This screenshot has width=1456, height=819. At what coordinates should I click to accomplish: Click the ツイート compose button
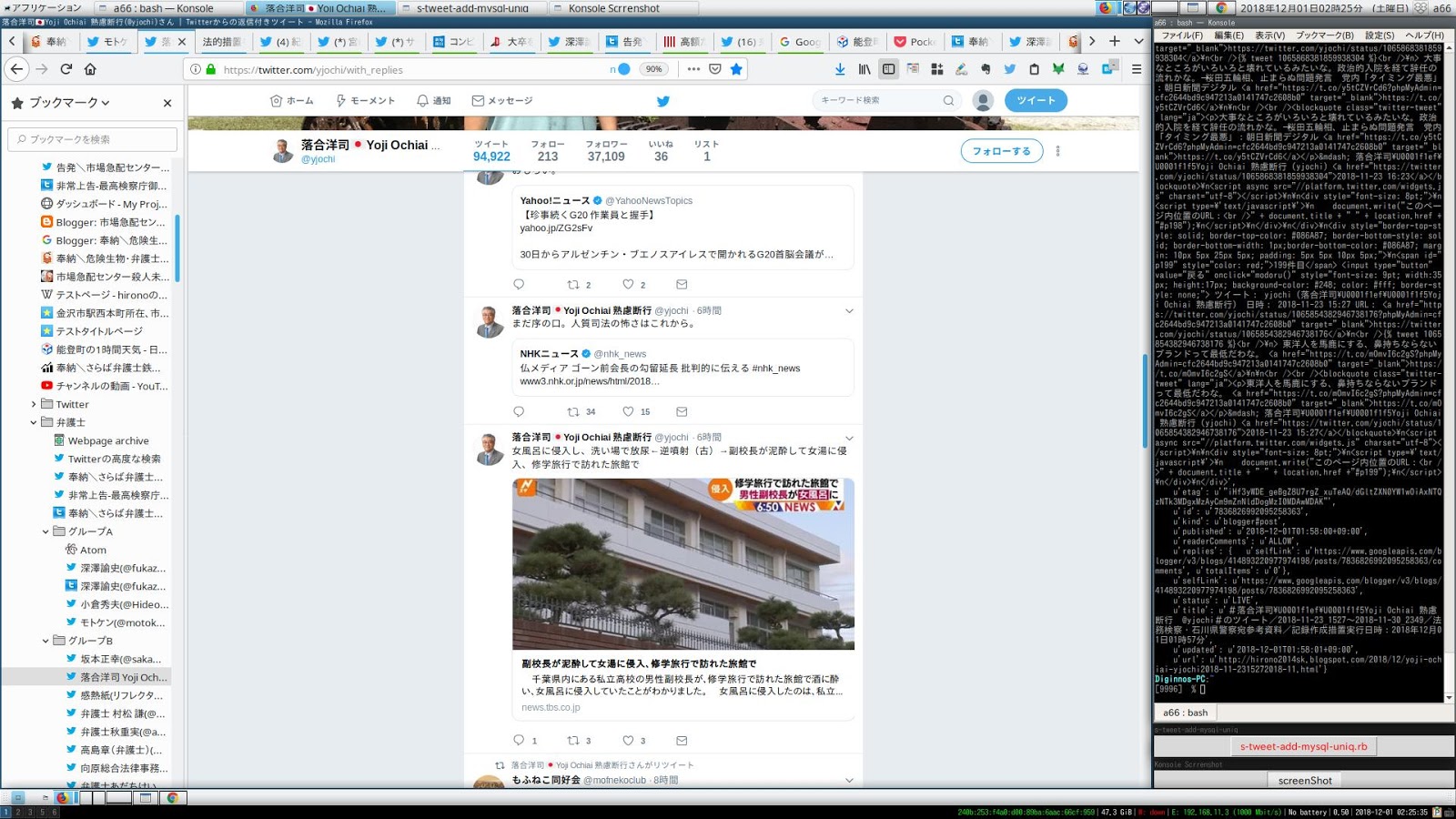1036,101
